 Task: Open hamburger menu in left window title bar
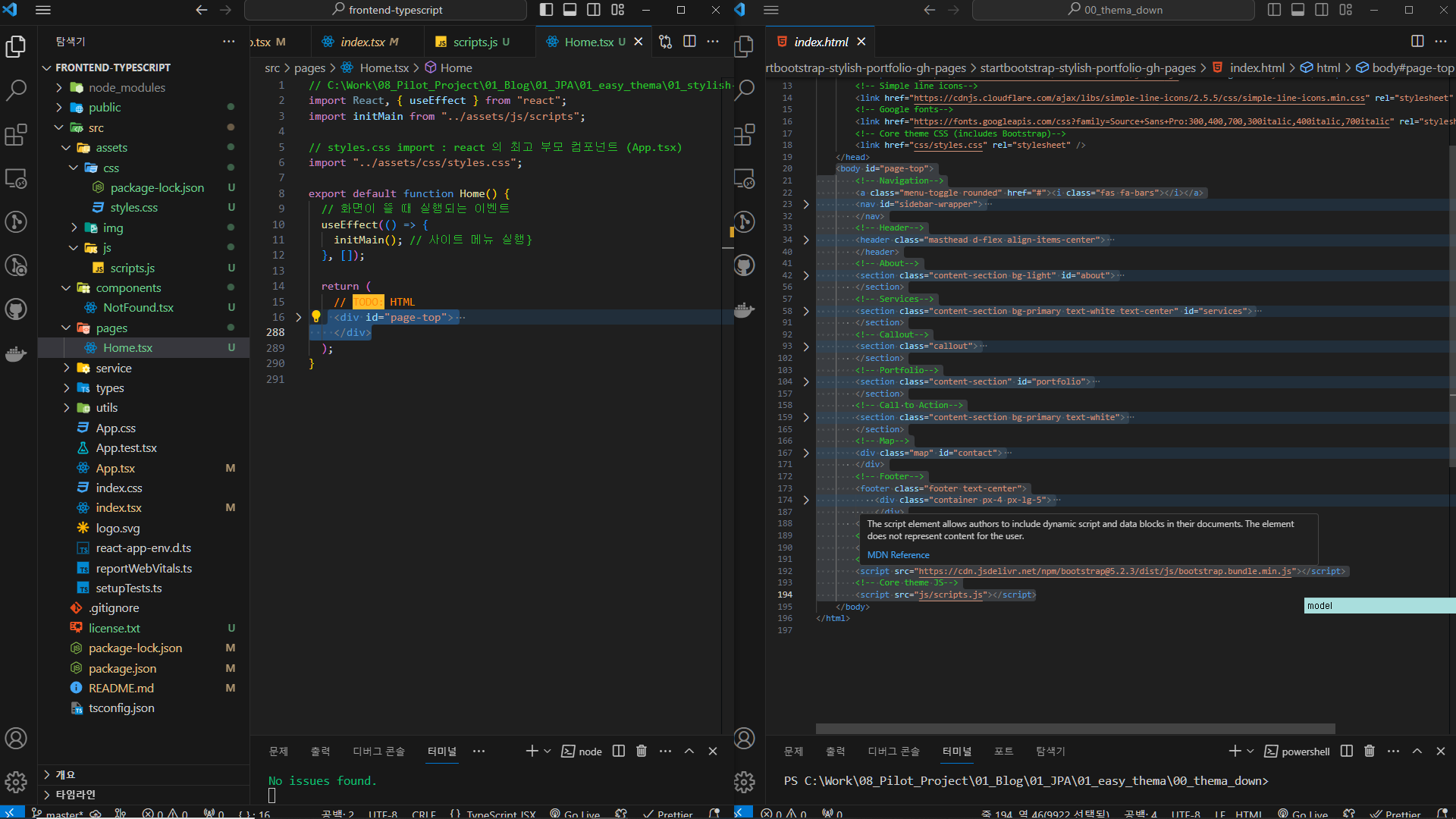point(43,10)
